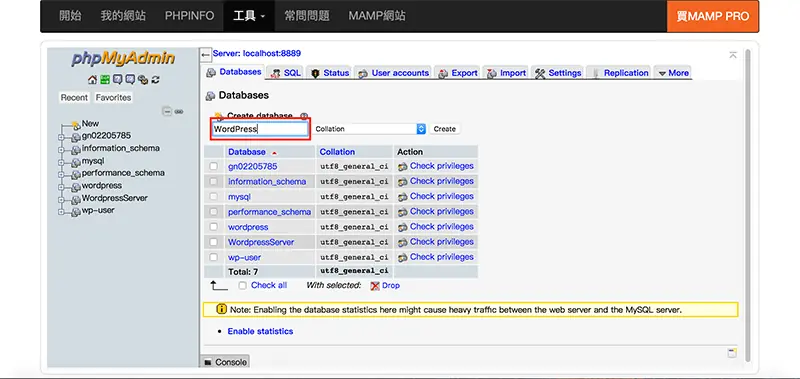Tick the checkbox for mysql database
This screenshot has height=379, width=800.
click(x=213, y=196)
